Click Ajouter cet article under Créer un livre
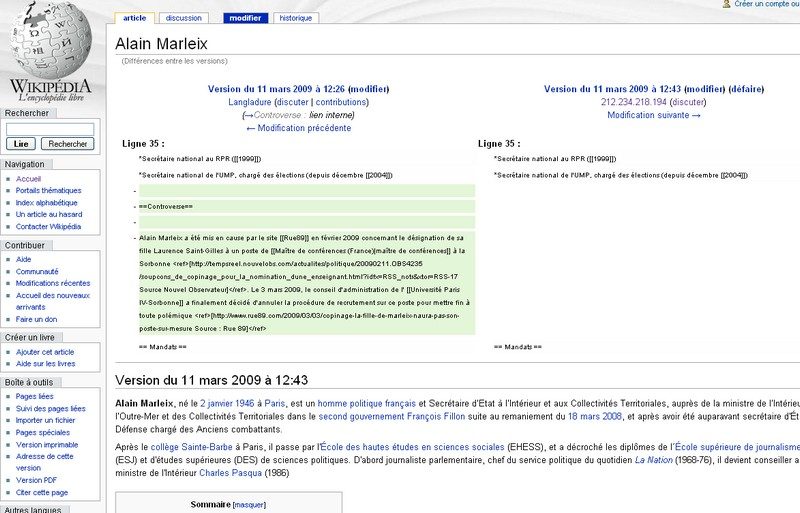The image size is (800, 513). pos(45,352)
